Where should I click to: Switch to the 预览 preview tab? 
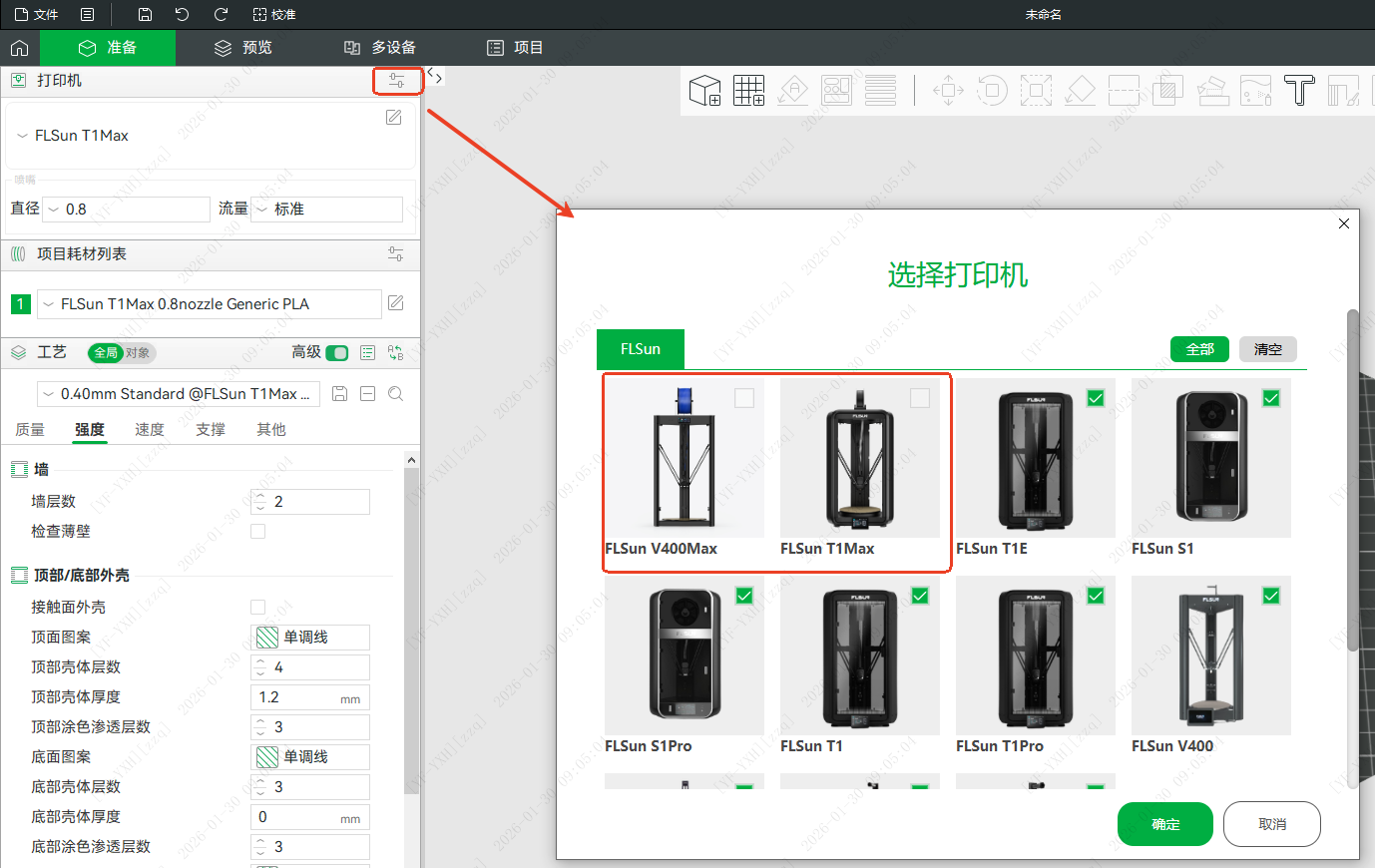243,48
